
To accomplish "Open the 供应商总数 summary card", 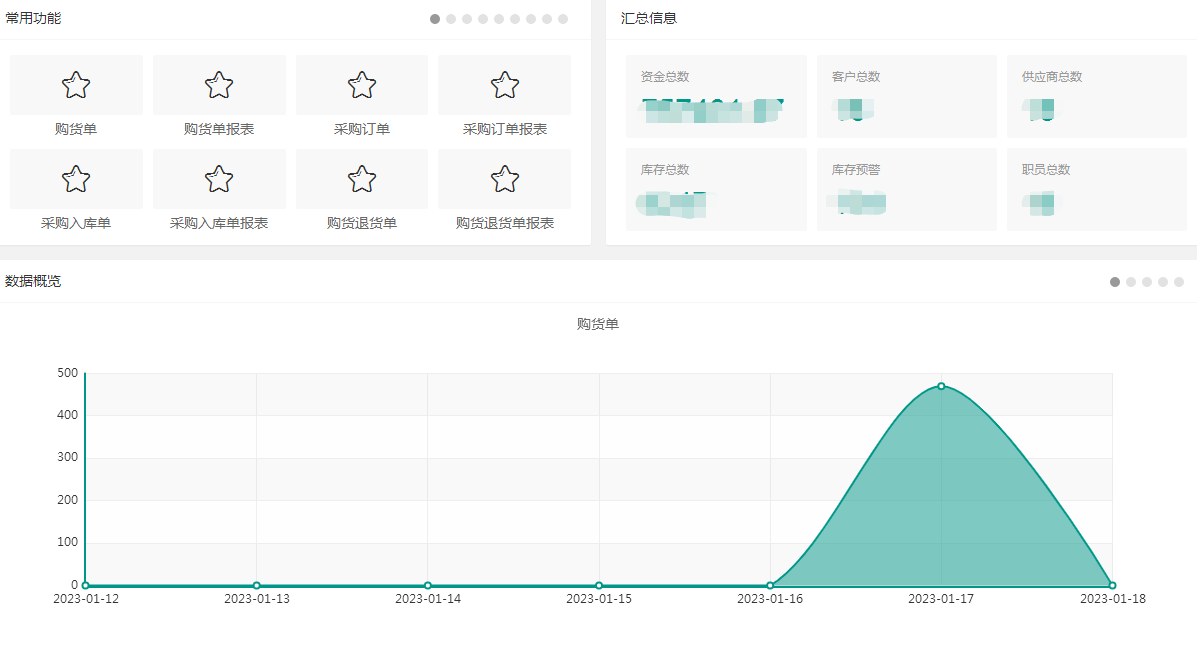I will 1097,96.
